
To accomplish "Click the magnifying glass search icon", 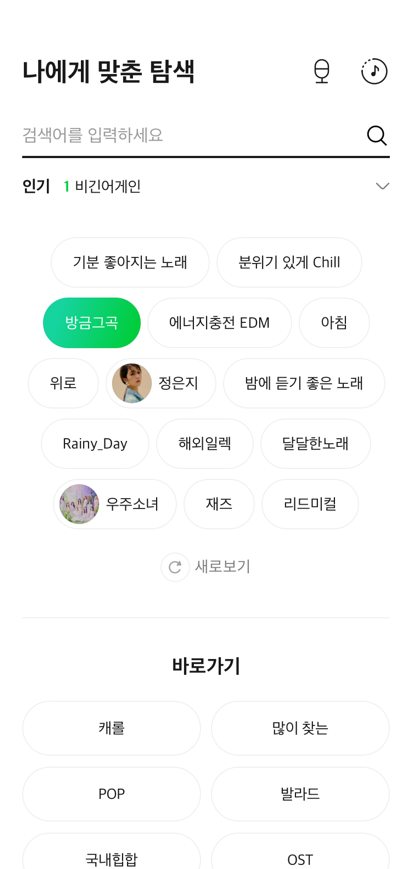I will (x=377, y=135).
